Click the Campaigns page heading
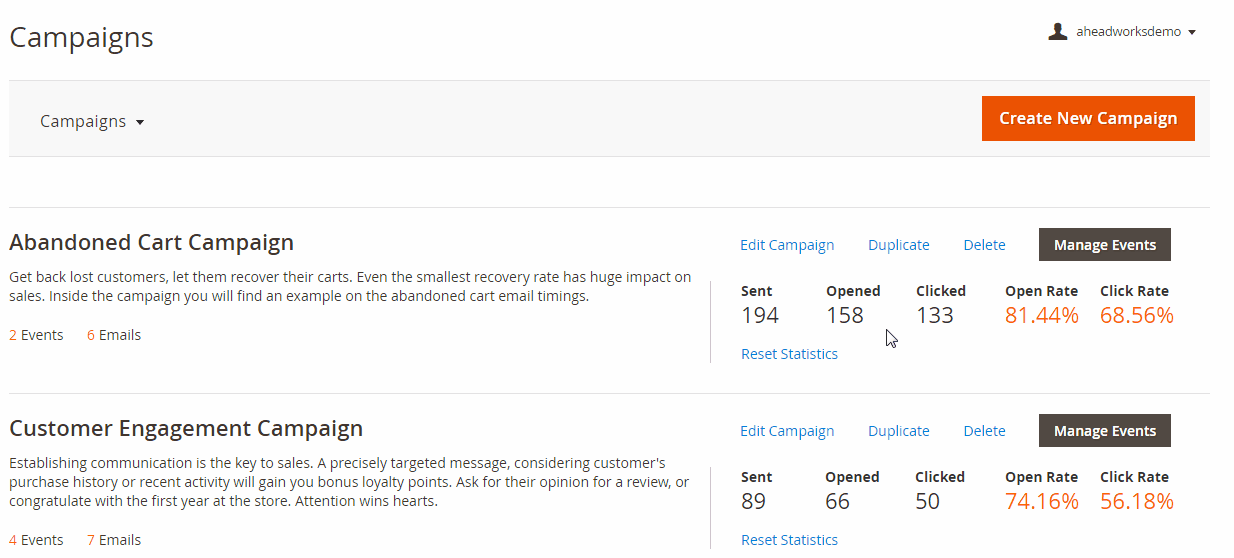This screenshot has height=558, width=1234. pos(81,38)
